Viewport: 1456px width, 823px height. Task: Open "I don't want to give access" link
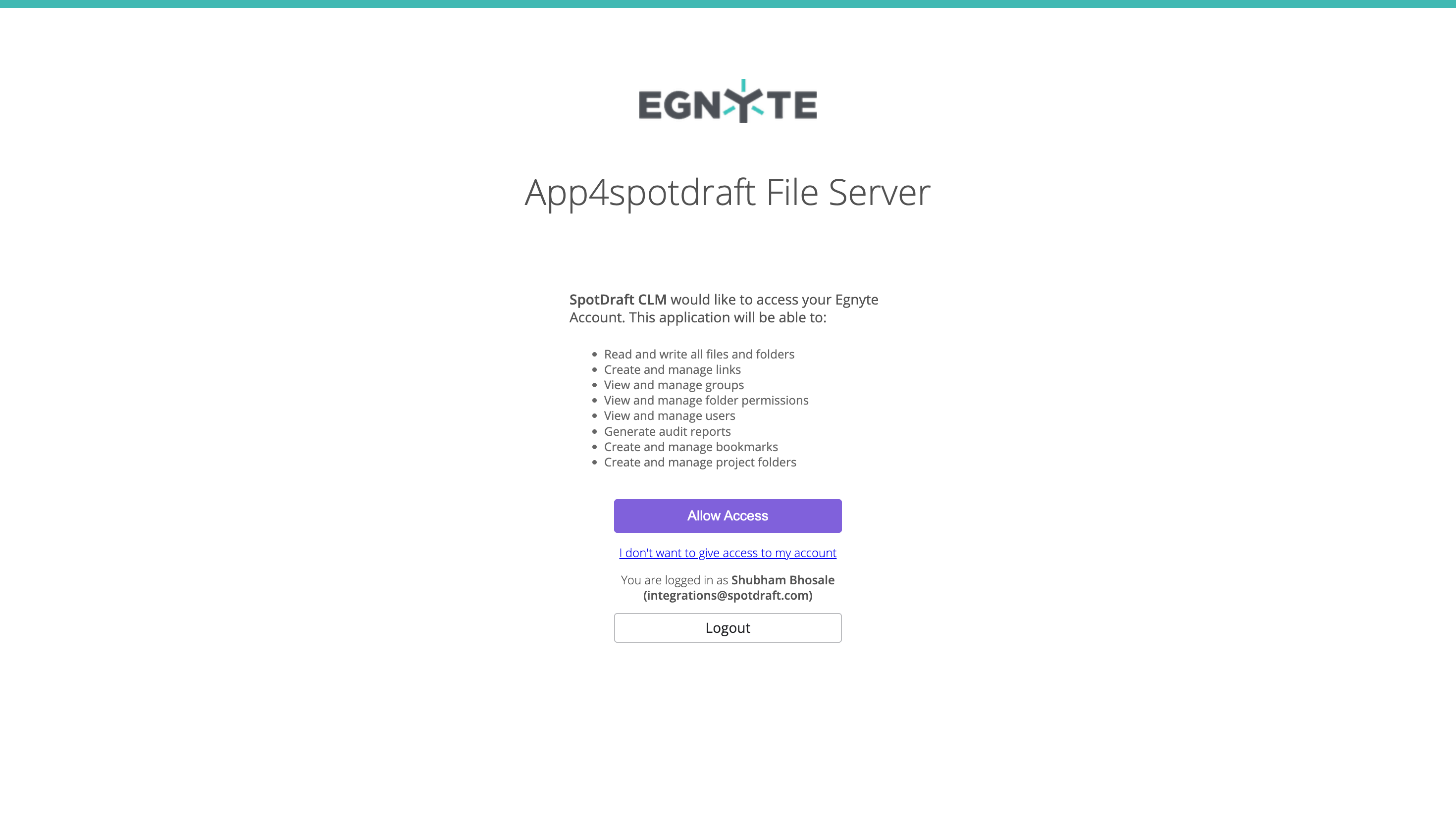[728, 553]
